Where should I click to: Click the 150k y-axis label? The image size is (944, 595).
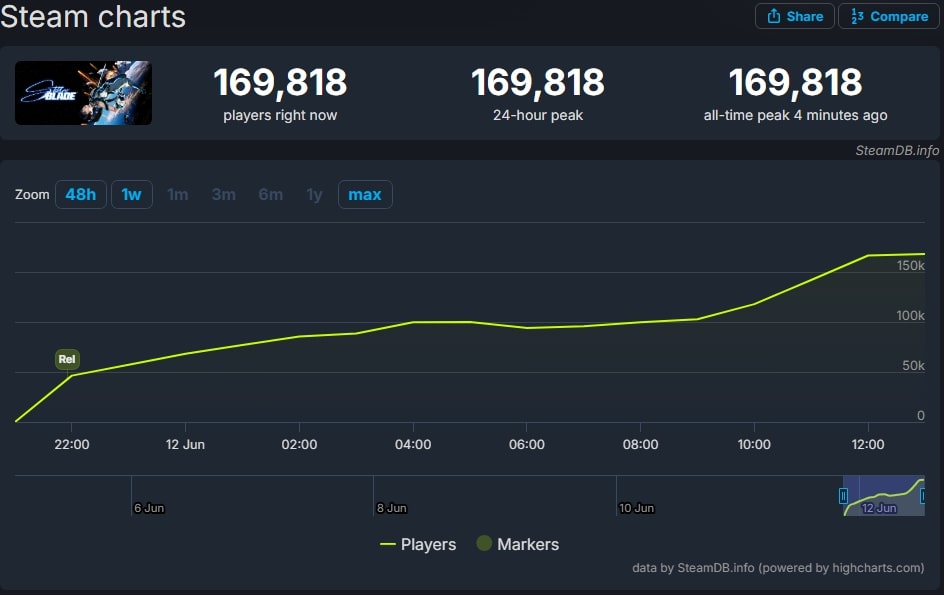(x=910, y=266)
